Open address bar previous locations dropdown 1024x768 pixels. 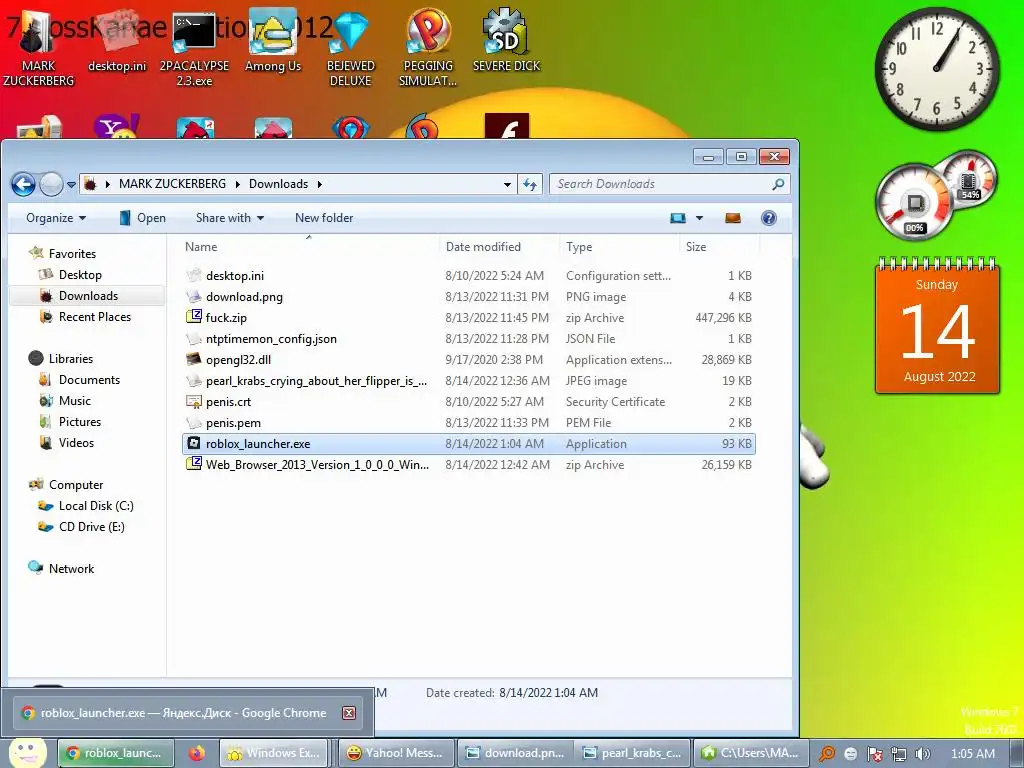(507, 184)
